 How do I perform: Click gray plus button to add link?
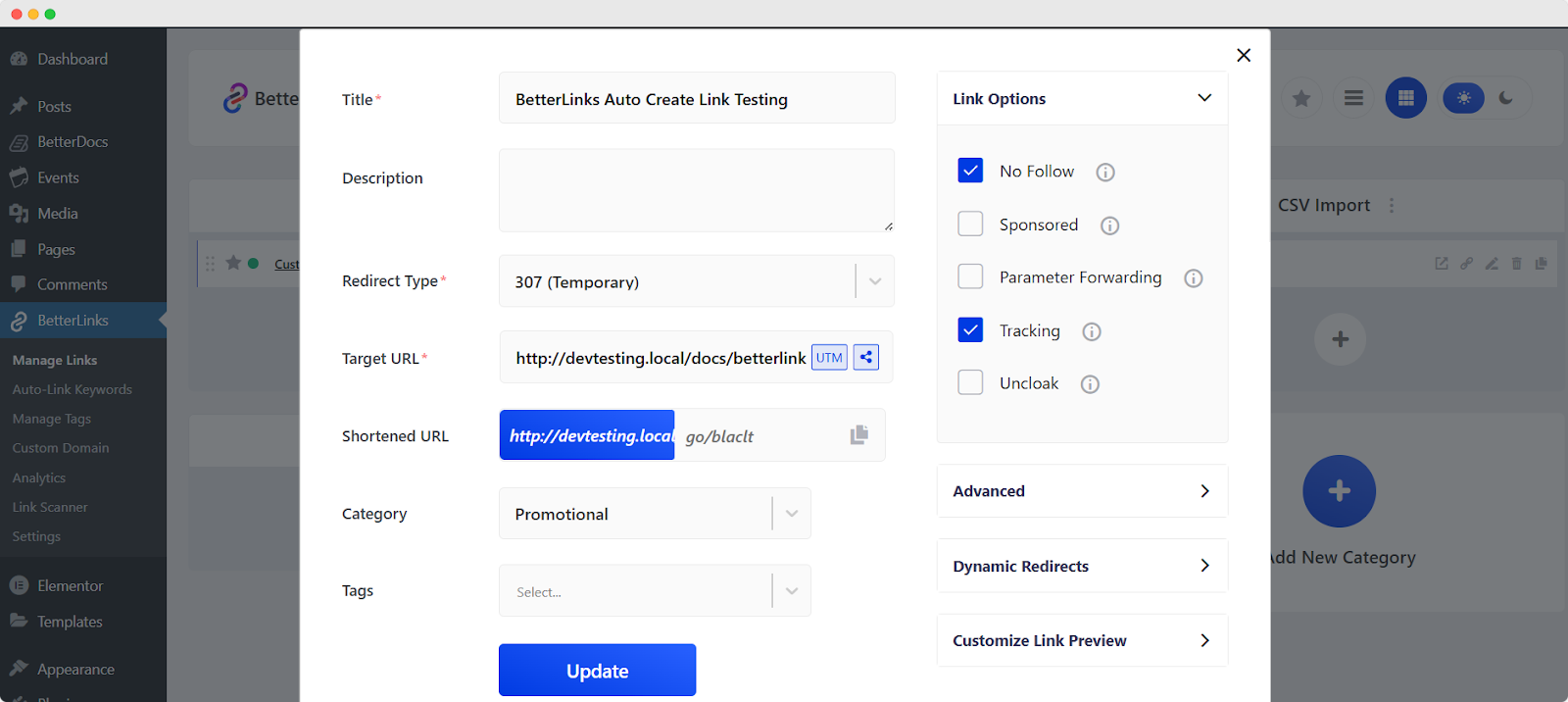tap(1340, 339)
